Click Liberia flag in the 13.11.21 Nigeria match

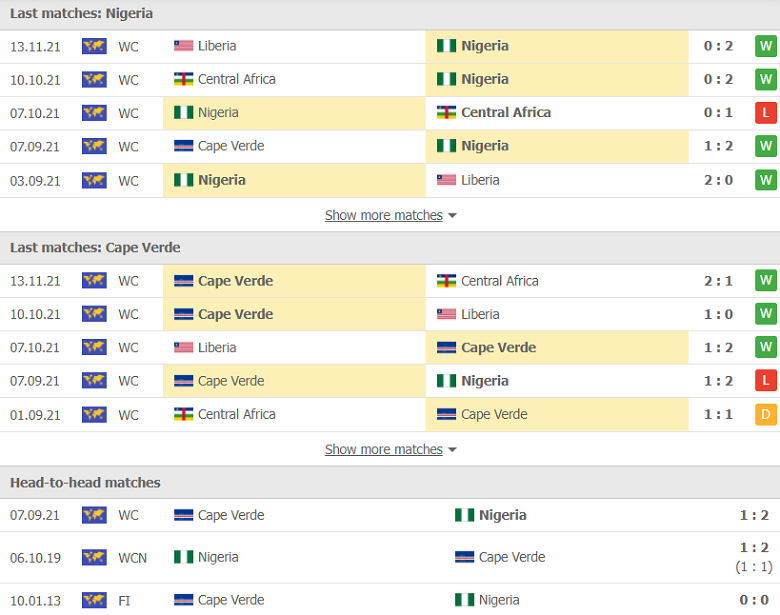coord(184,46)
